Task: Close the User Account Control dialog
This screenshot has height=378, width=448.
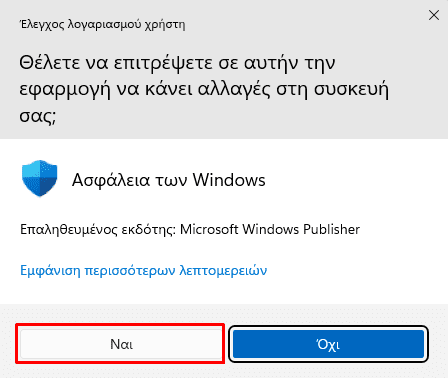Action: (434, 15)
